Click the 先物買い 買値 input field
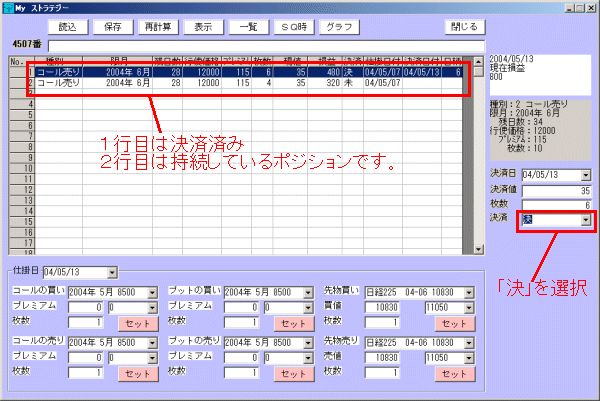This screenshot has height=401, width=600. 382,307
